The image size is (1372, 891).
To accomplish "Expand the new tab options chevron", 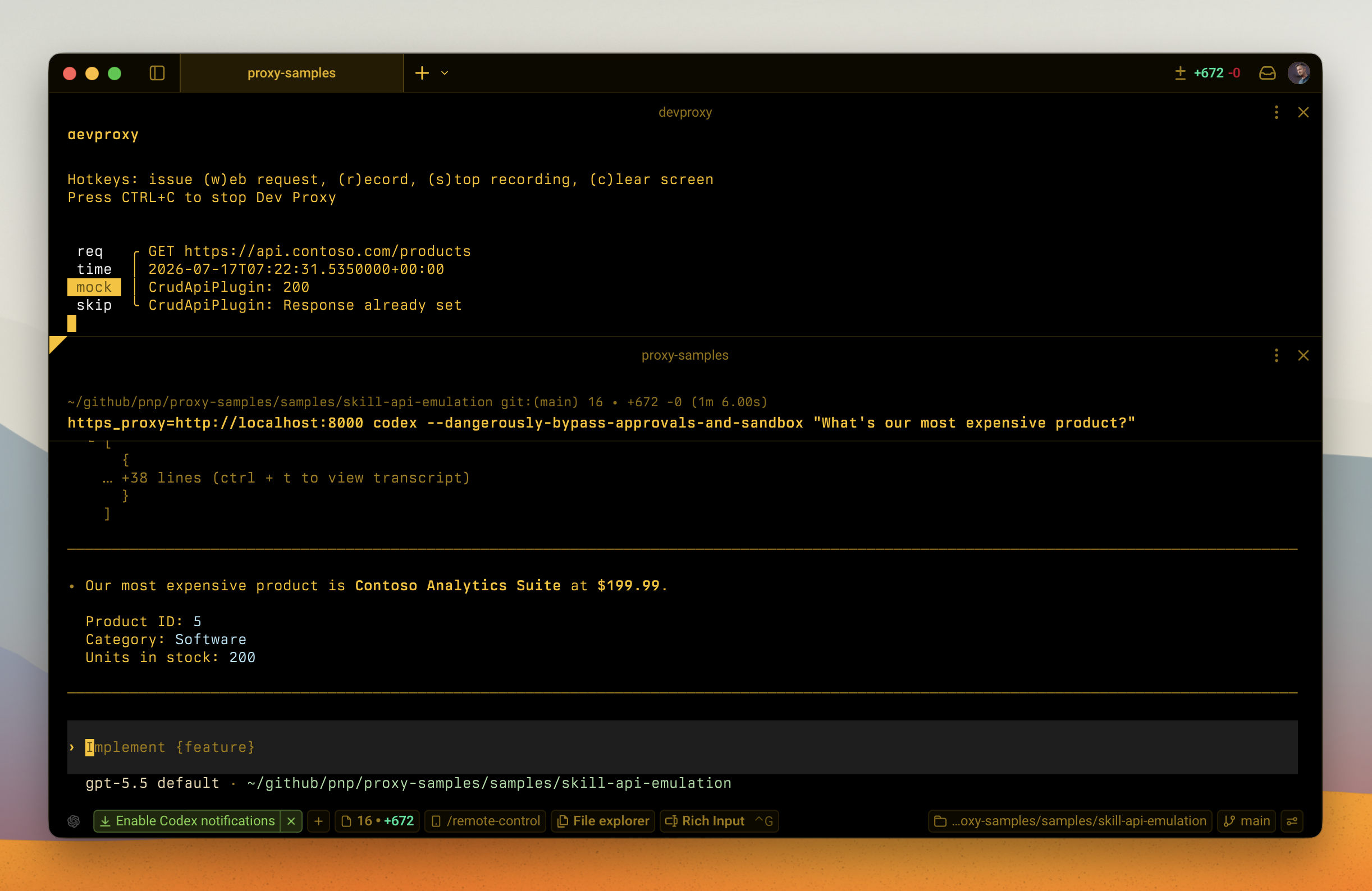I will [x=445, y=73].
